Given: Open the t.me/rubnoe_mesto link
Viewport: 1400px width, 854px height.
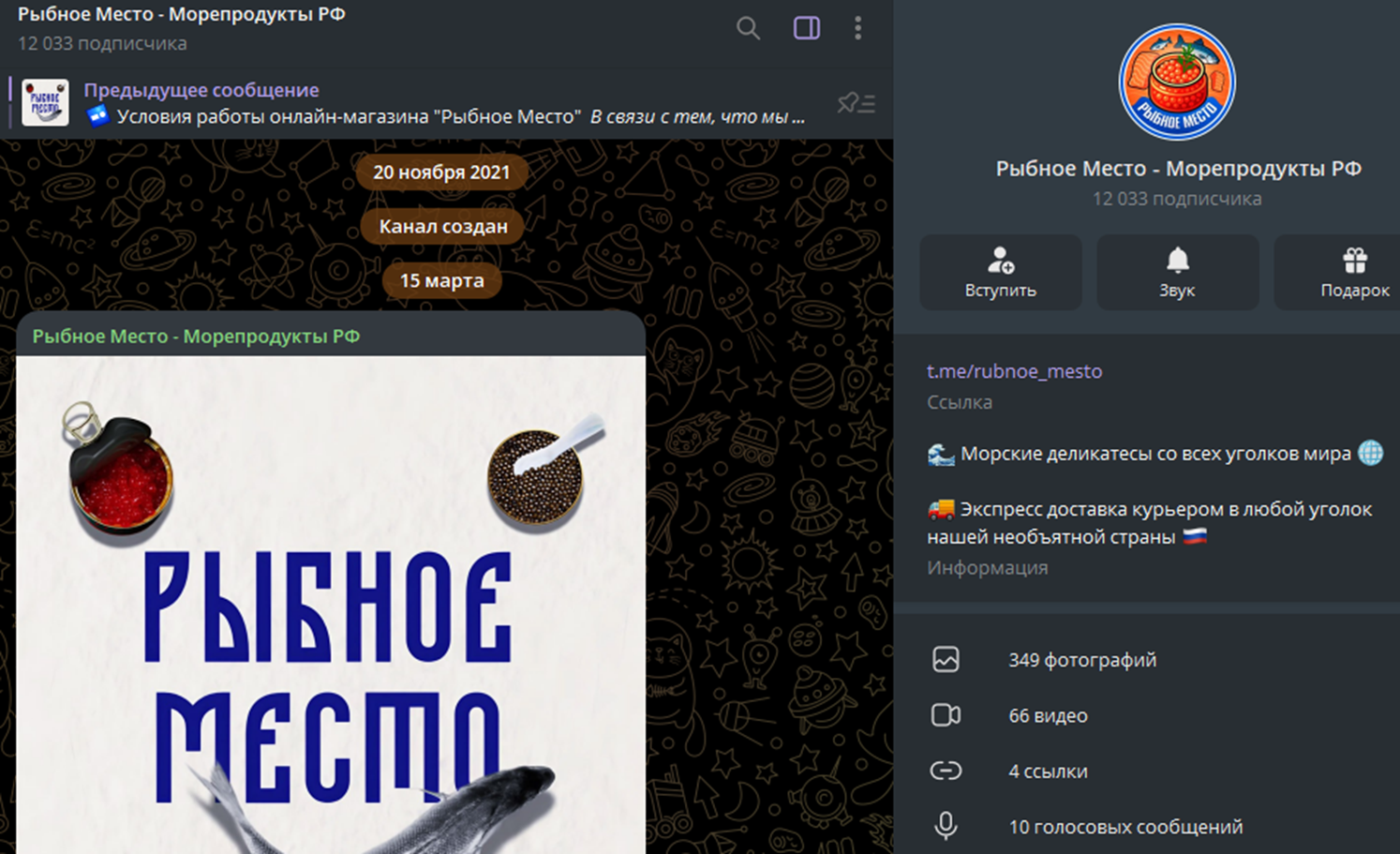Looking at the screenshot, I should (1014, 371).
